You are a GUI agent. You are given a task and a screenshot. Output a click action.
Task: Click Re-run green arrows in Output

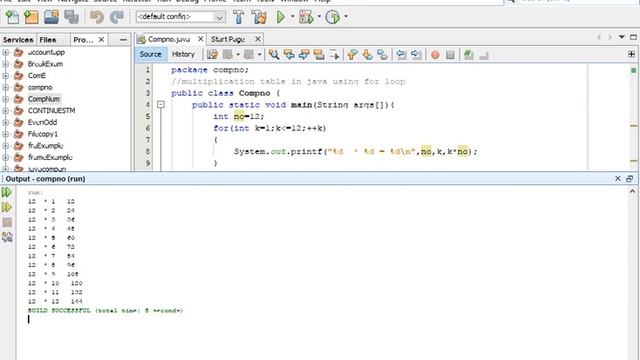click(x=7, y=192)
